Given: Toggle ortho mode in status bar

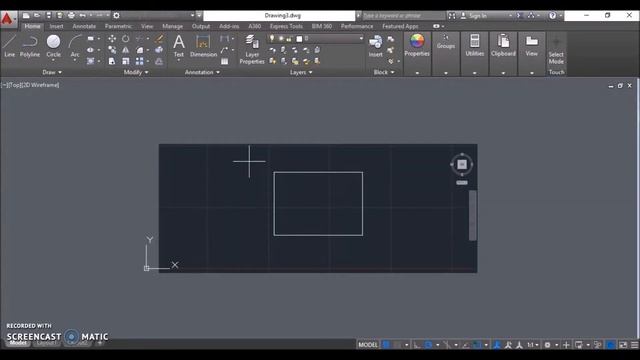Looking at the screenshot, I should pos(417,345).
